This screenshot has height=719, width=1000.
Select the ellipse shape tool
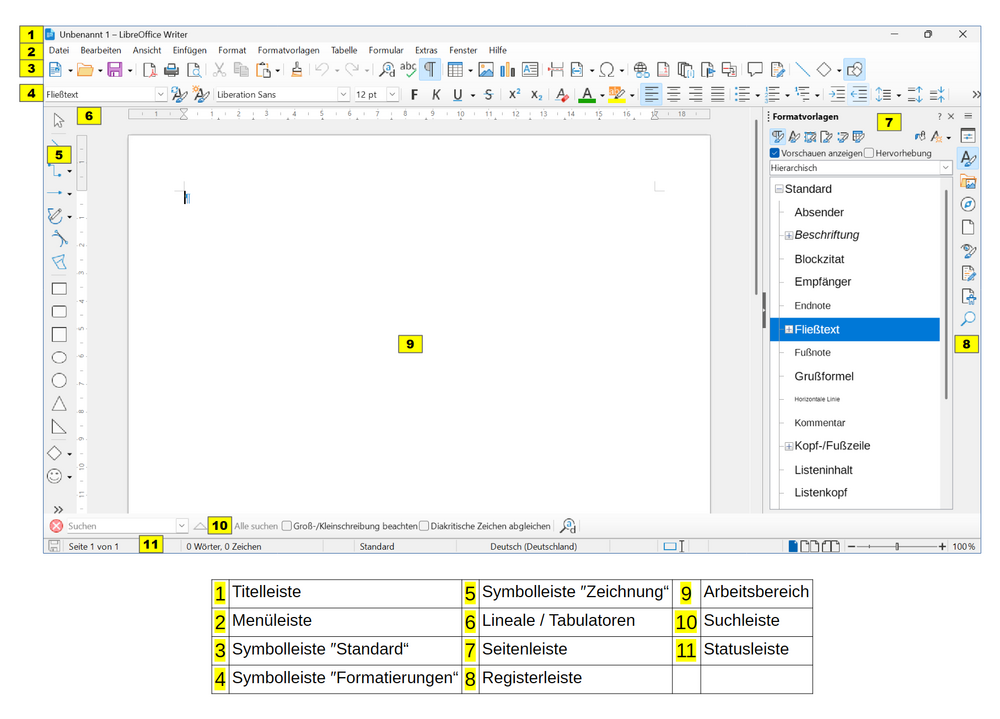(x=59, y=357)
